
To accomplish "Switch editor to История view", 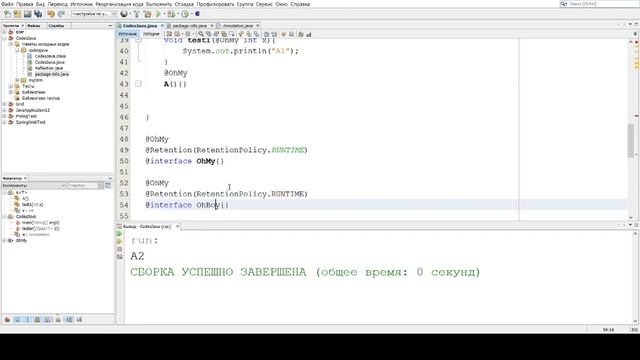I will pos(151,34).
